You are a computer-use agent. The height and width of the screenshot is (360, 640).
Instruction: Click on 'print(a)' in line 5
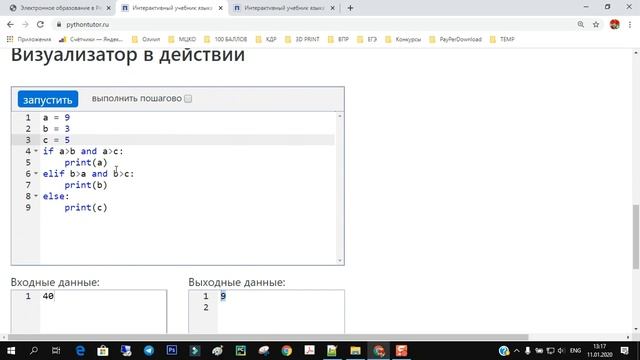pyautogui.click(x=86, y=162)
